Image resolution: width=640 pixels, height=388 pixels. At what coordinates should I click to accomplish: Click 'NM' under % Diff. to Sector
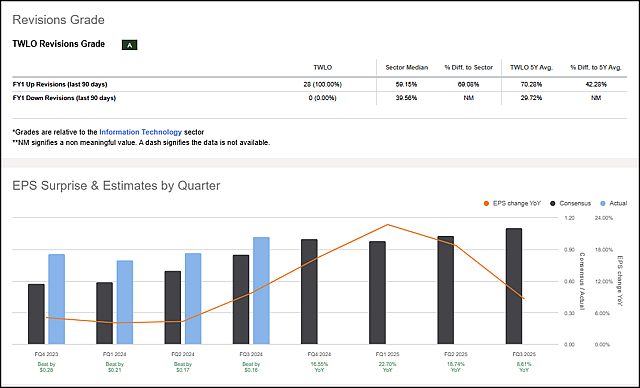pos(469,98)
